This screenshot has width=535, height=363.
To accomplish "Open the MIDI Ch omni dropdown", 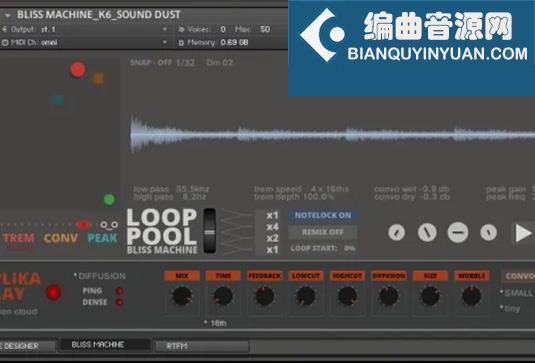I will click(x=85, y=43).
